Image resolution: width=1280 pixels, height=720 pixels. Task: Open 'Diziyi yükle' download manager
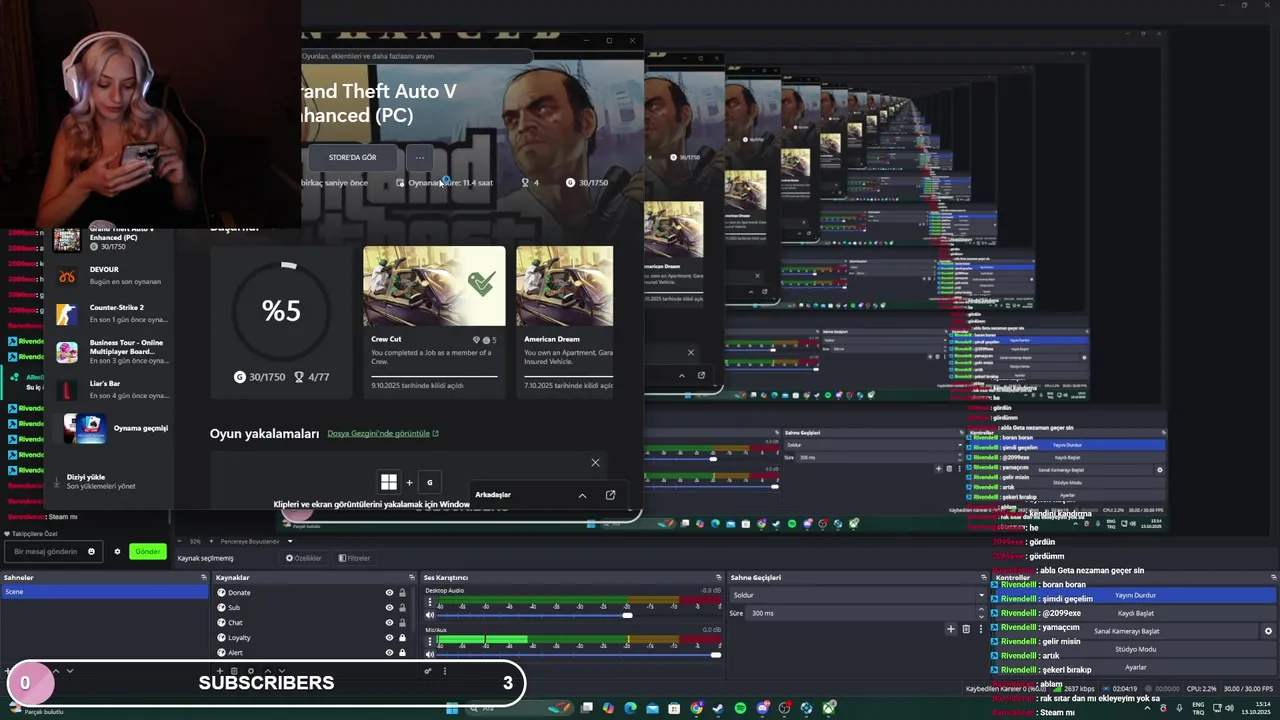[x=100, y=481]
